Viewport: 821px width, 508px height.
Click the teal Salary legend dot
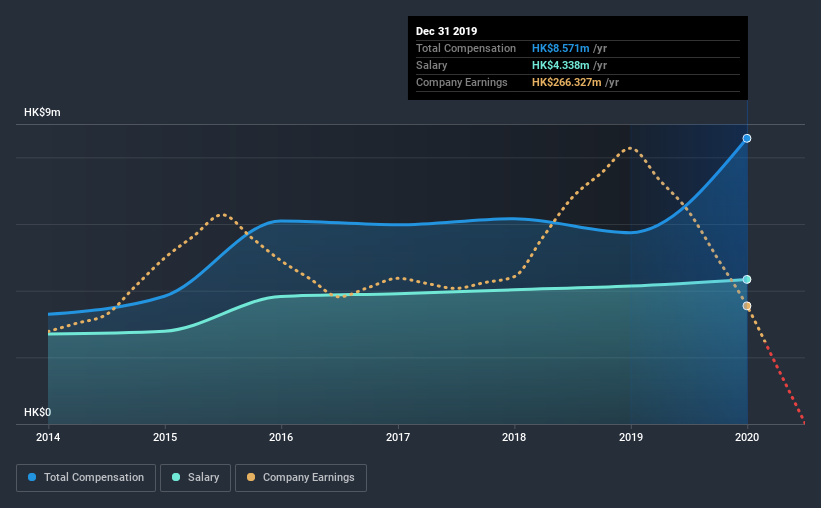(x=176, y=477)
